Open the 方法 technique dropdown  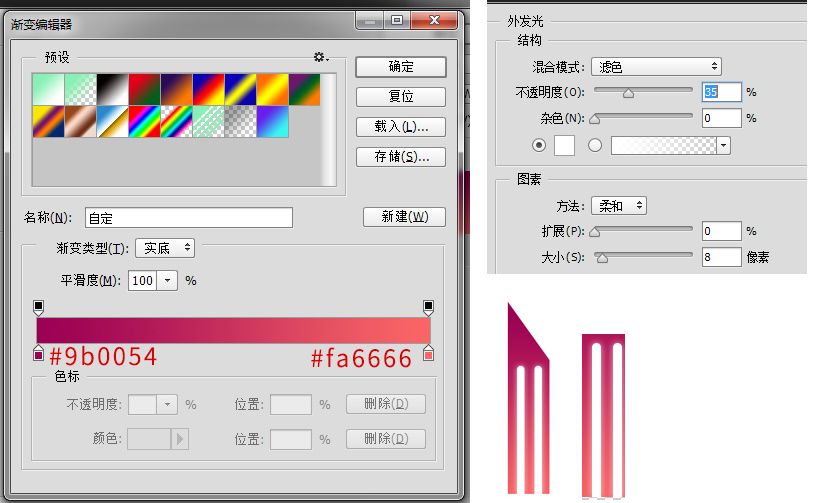[619, 206]
